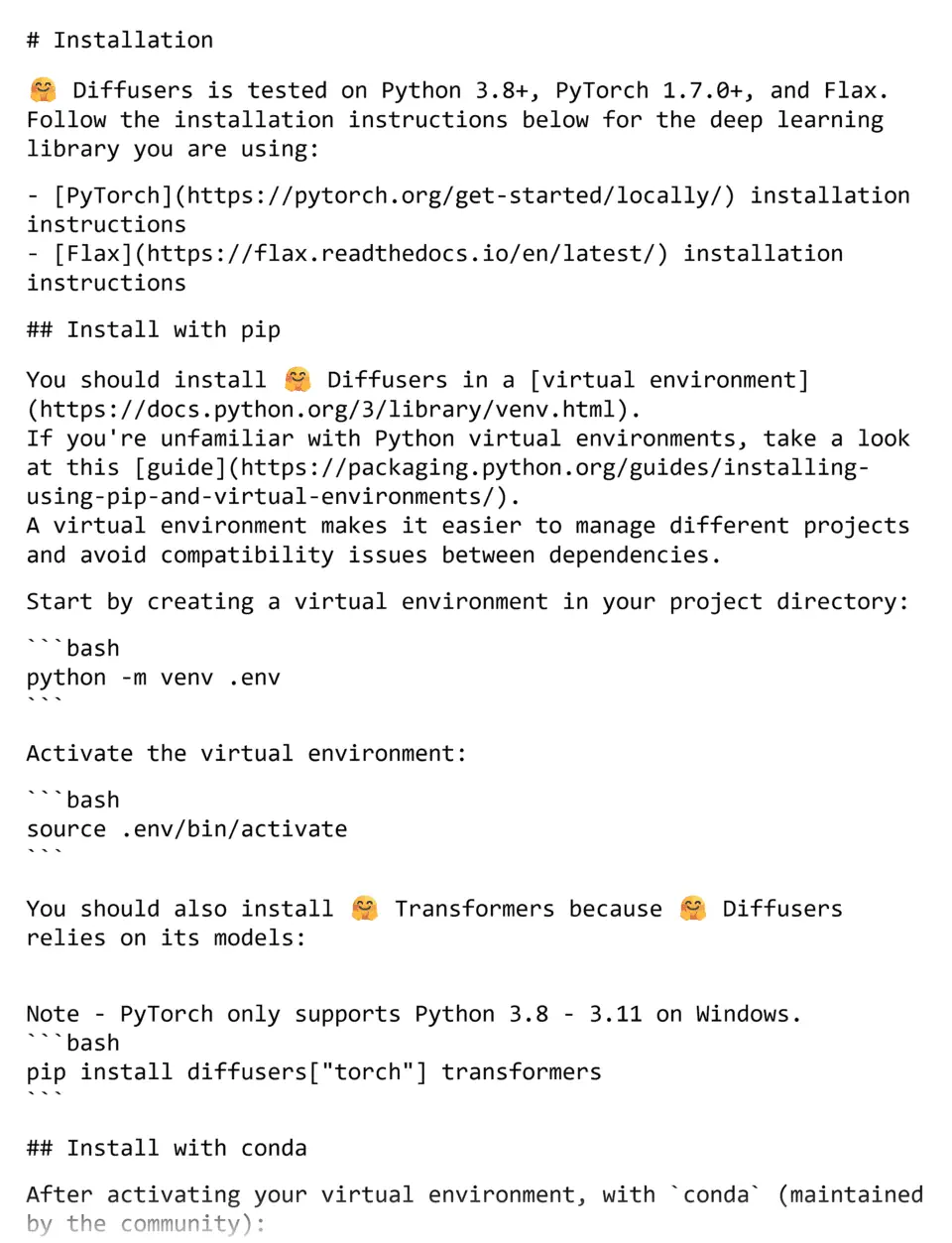Click the hugging face emoji before "Diffusers is tested"
The width and height of the screenshot is (952, 1243).
pos(43,90)
